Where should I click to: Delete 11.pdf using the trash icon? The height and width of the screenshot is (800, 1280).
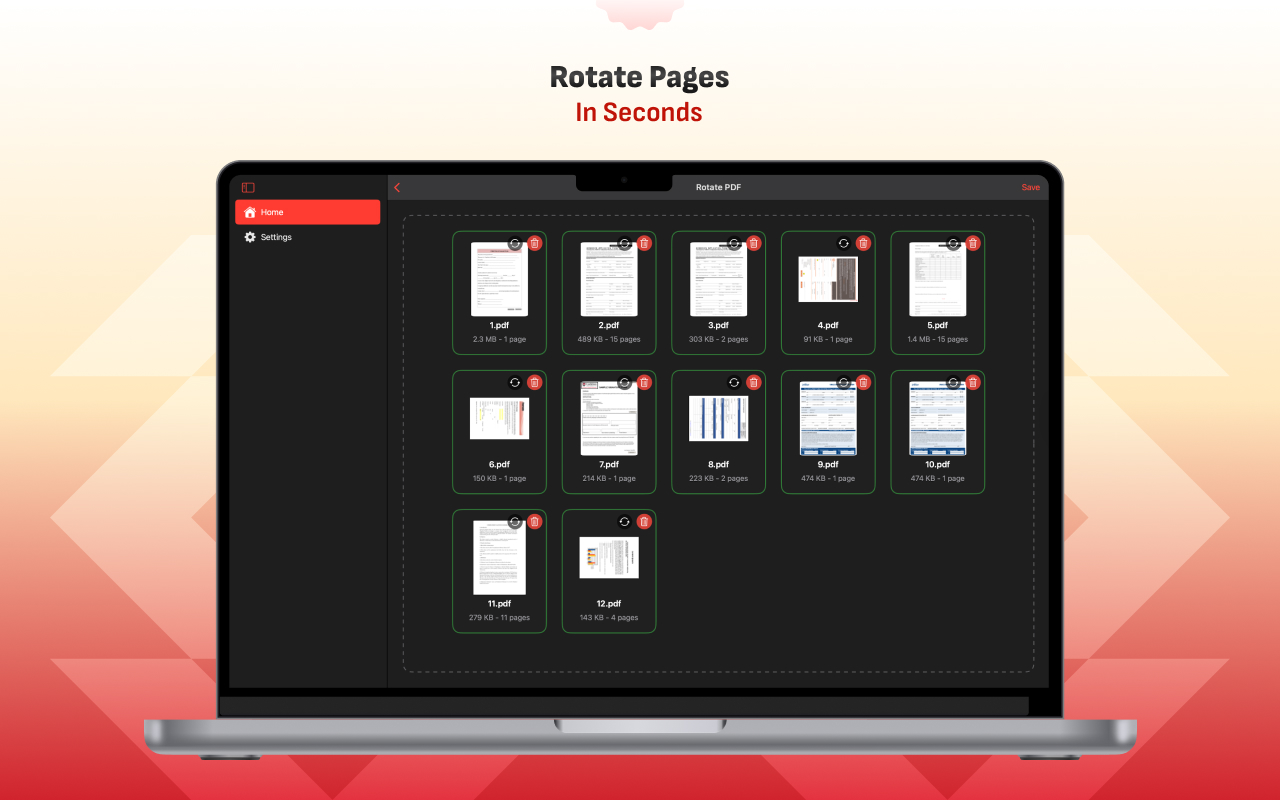(534, 521)
